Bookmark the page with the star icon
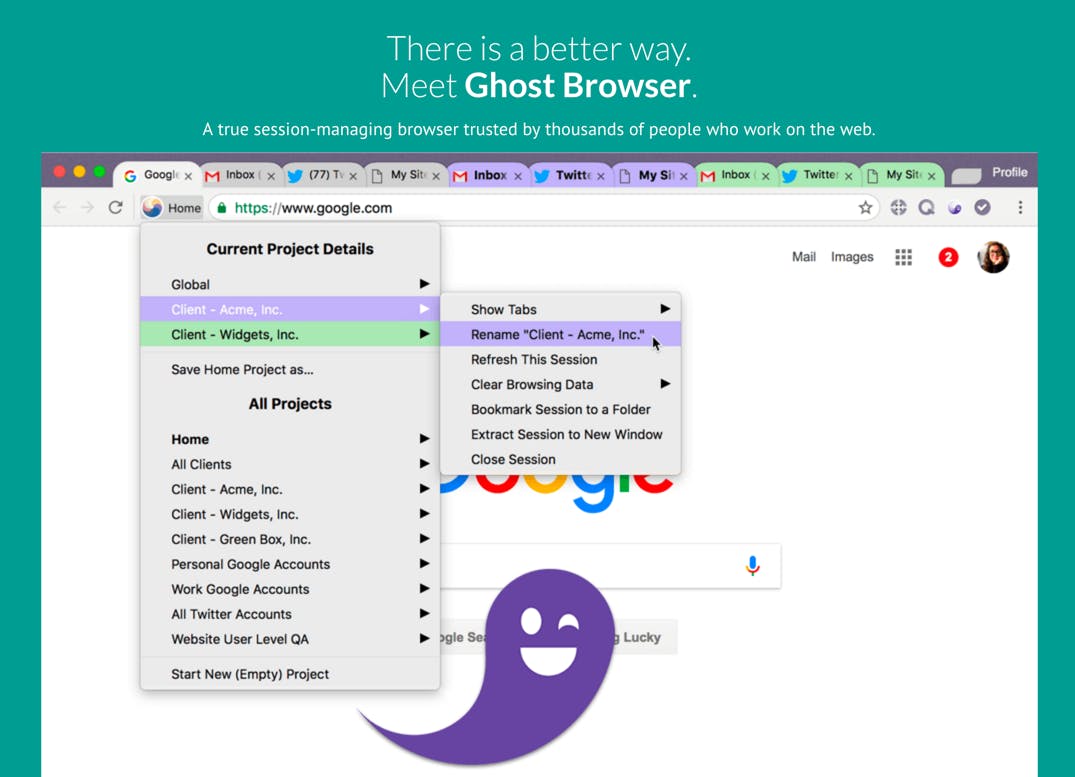Image resolution: width=1075 pixels, height=777 pixels. tap(865, 207)
